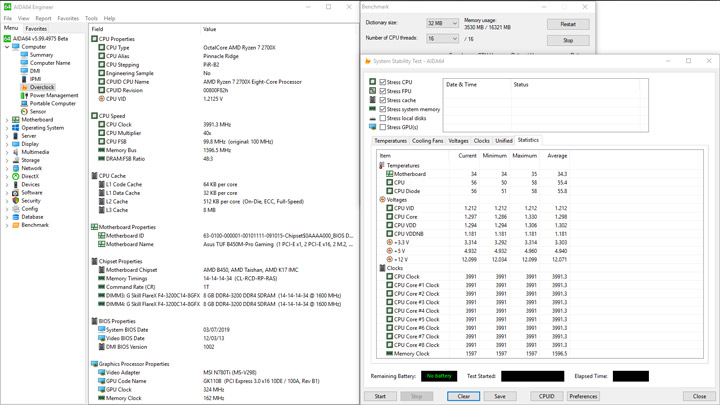Expand the Benchmark tree node
This screenshot has width=720, height=405.
coord(7,225)
